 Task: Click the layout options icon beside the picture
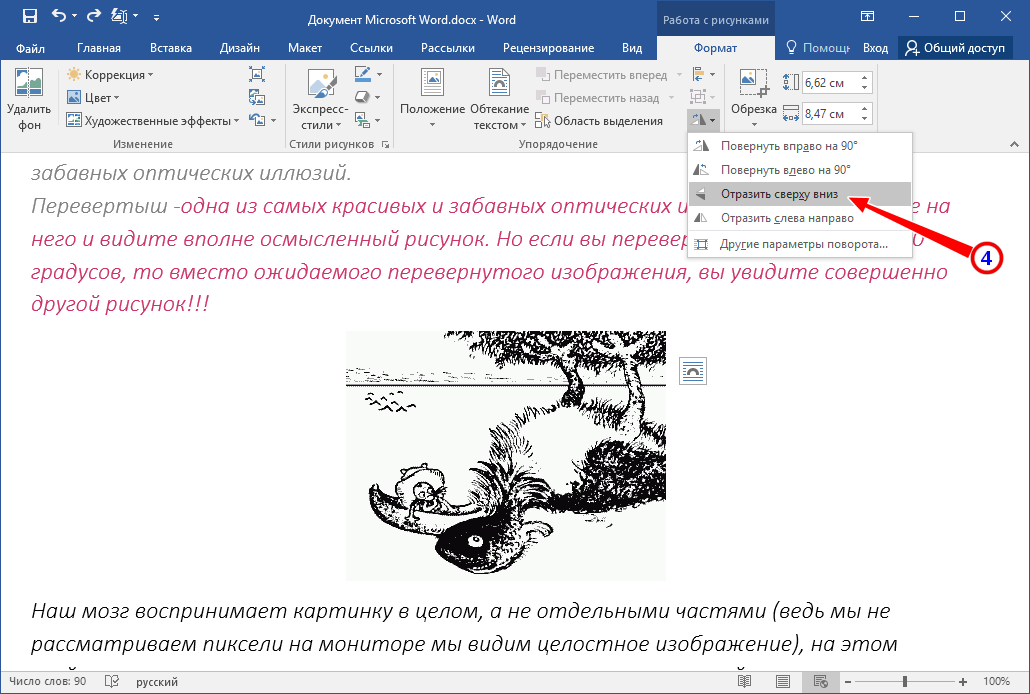point(692,371)
